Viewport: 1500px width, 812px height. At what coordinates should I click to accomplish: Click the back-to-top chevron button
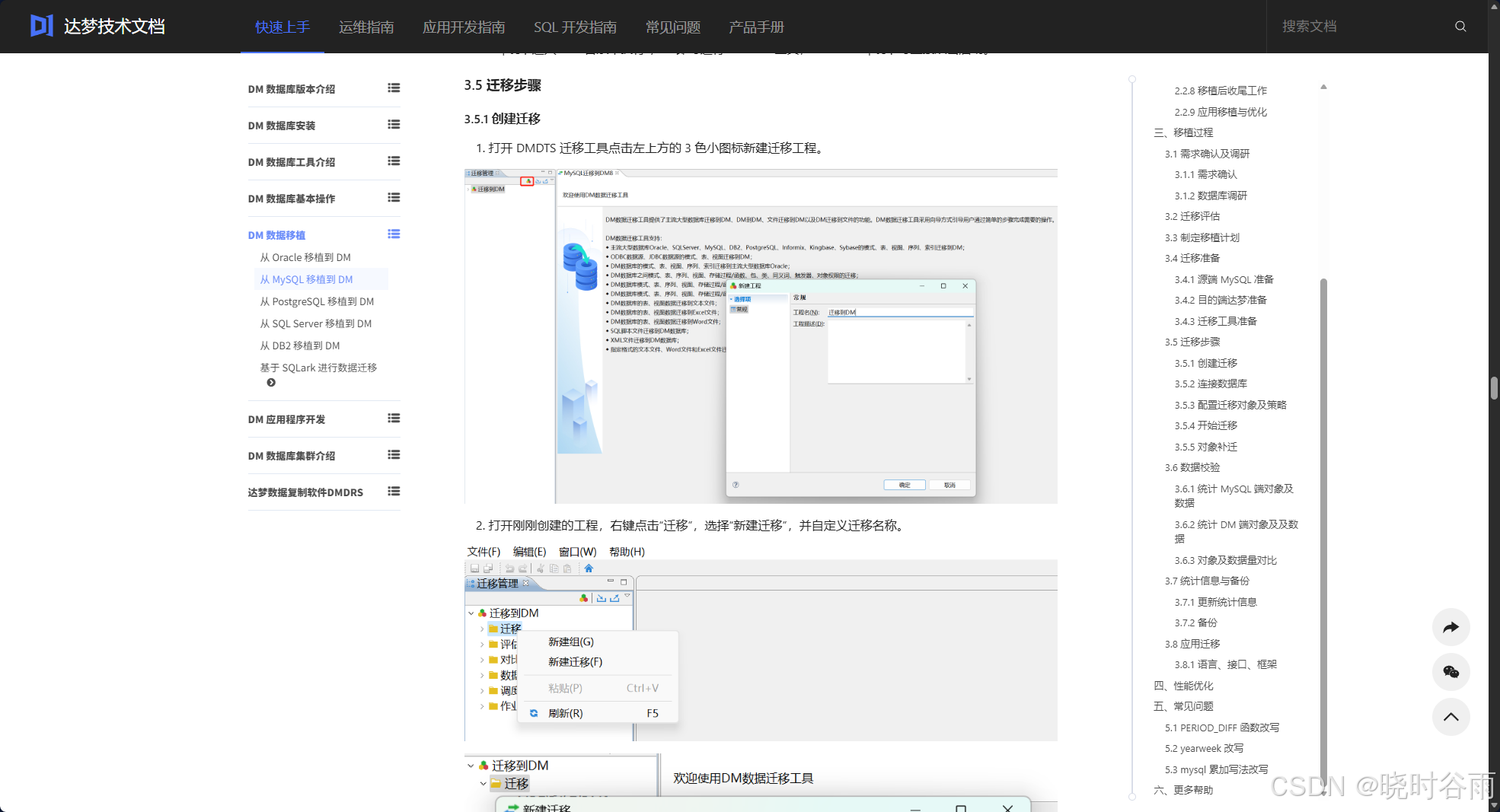point(1451,716)
